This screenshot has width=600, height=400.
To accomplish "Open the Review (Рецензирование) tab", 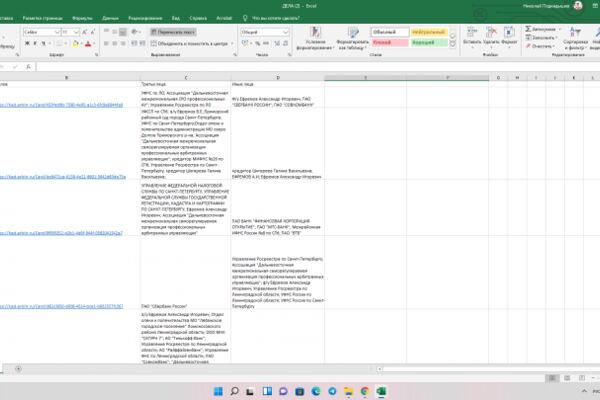I will click(x=145, y=18).
